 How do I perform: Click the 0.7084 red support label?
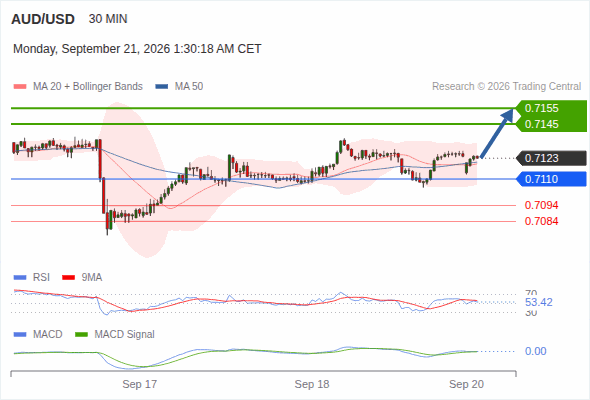[x=541, y=221]
